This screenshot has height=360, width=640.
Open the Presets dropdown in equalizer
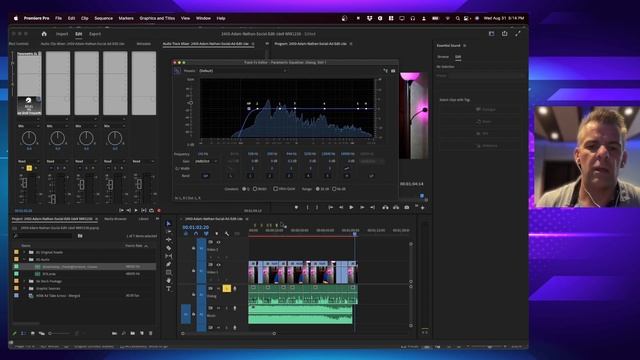242,71
